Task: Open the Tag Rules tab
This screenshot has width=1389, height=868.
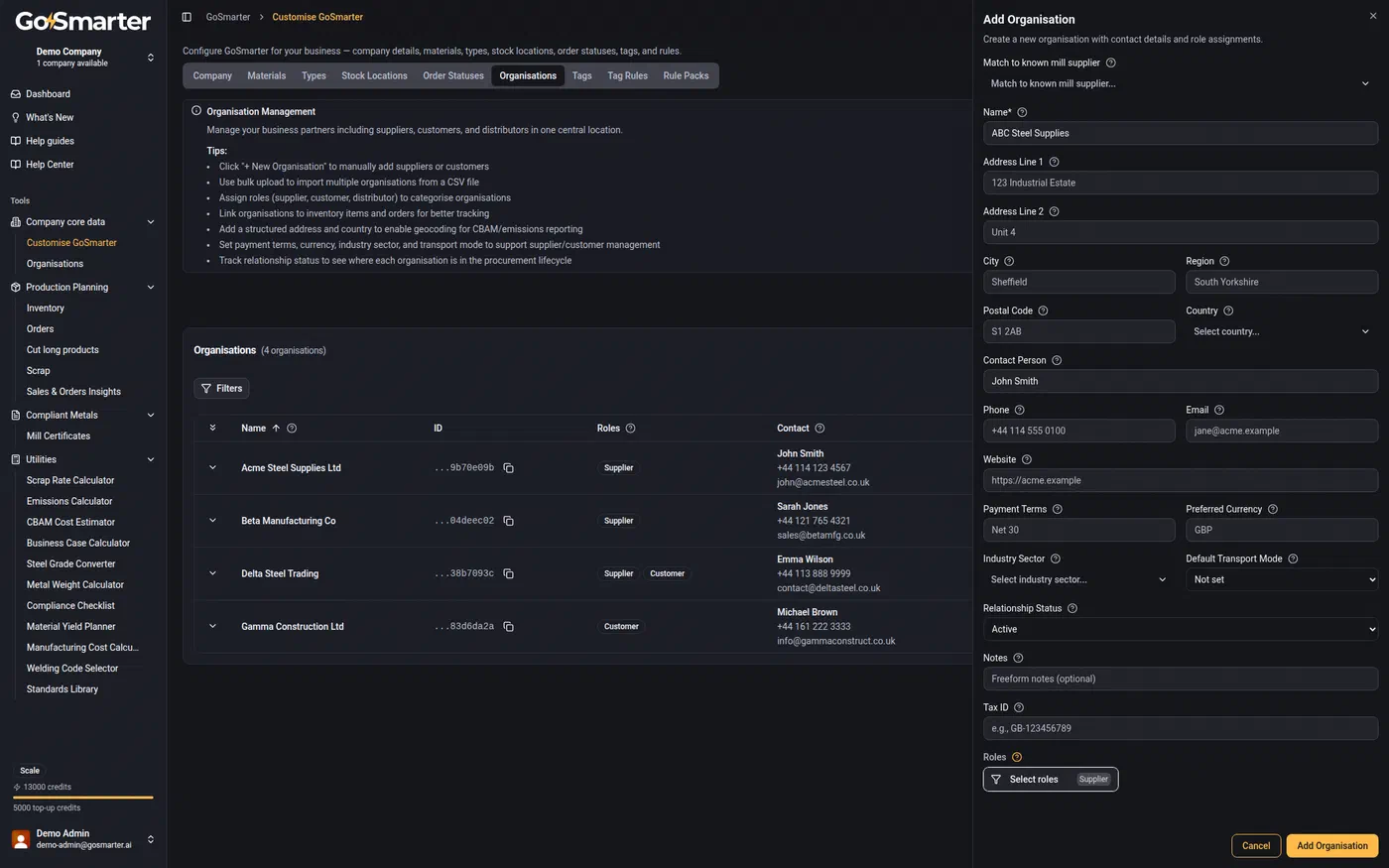Action: tap(627, 75)
